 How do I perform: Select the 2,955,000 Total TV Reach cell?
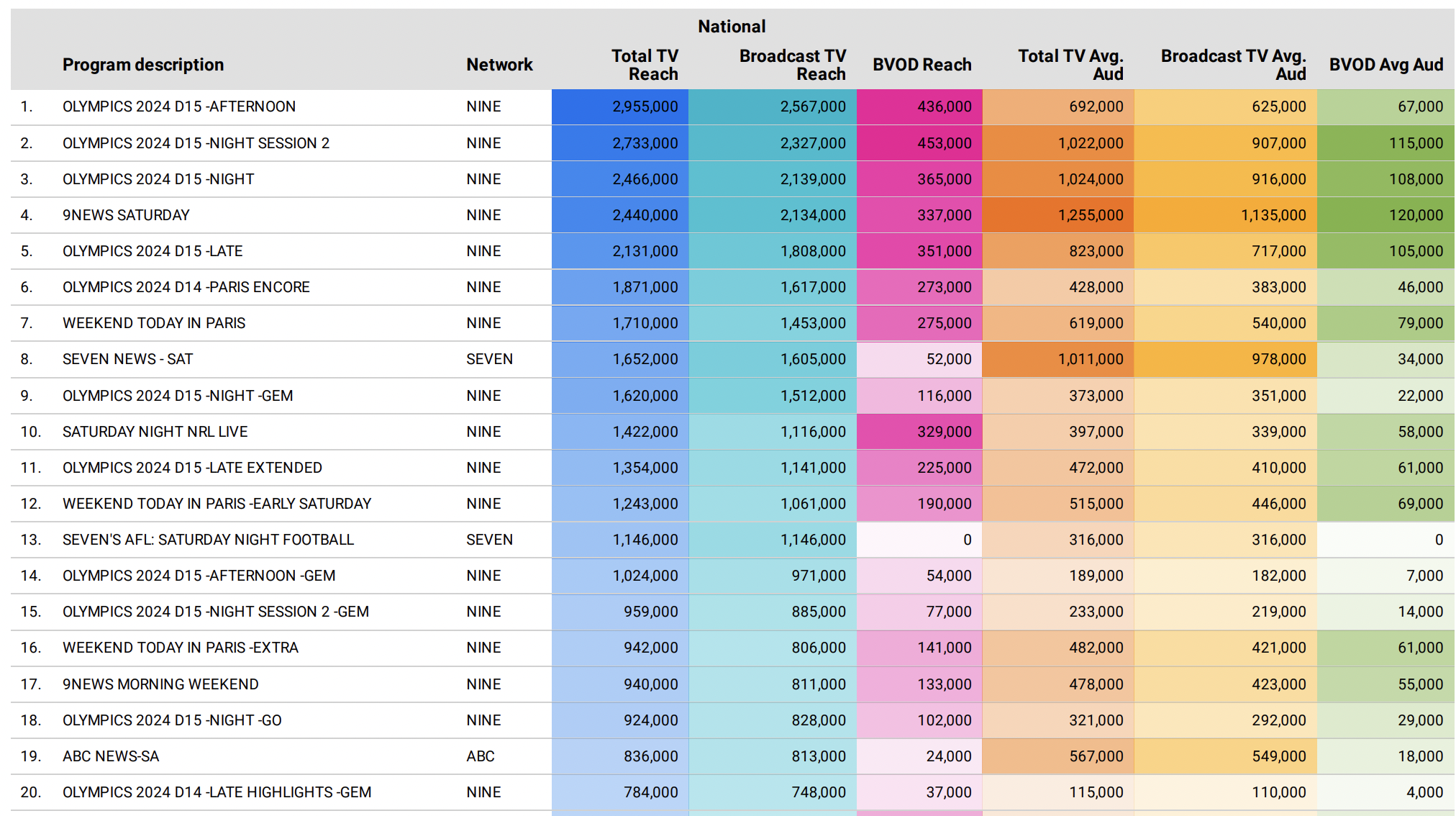click(x=620, y=107)
